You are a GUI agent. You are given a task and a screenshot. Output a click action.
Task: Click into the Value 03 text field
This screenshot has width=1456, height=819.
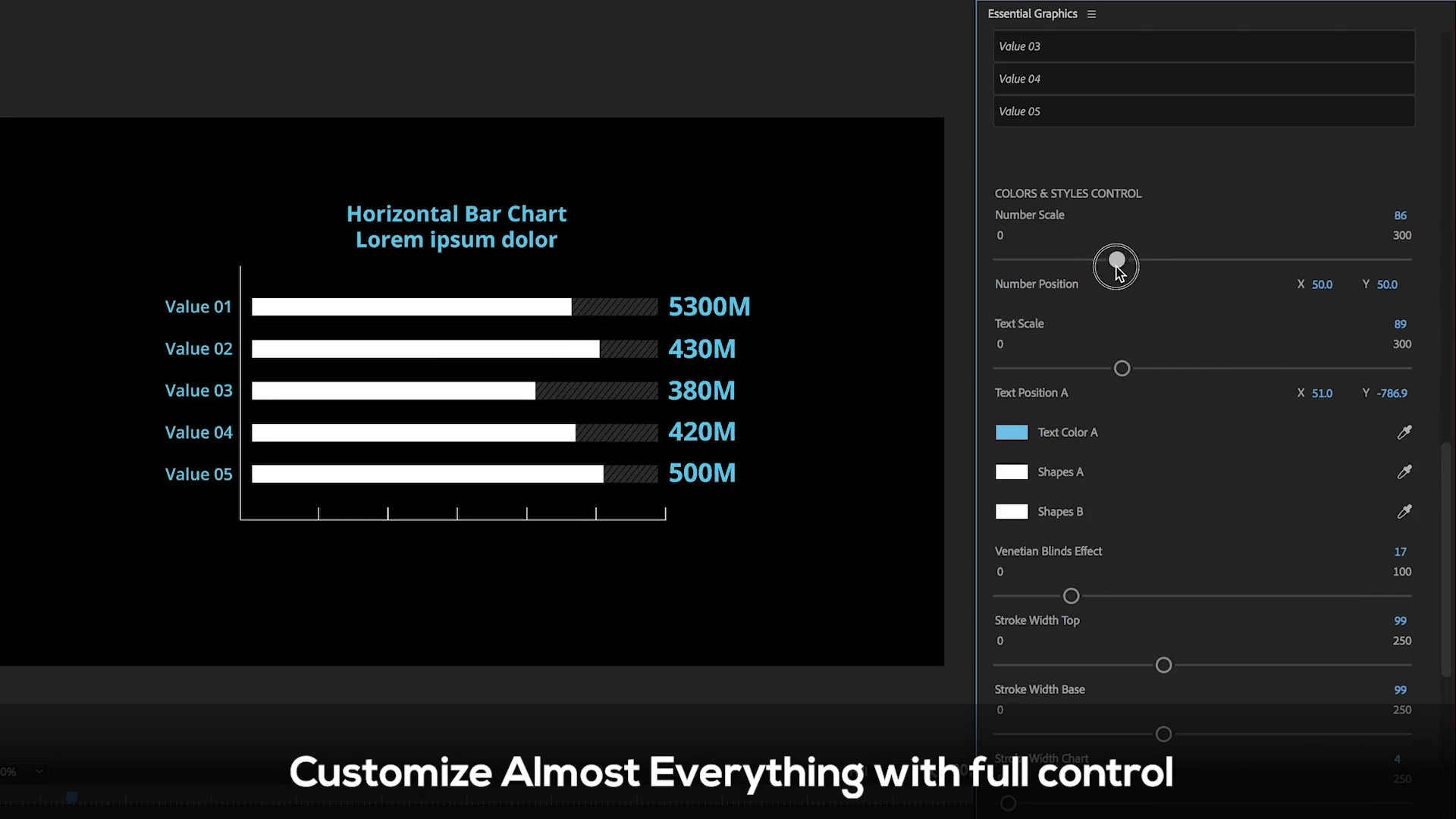click(1203, 46)
